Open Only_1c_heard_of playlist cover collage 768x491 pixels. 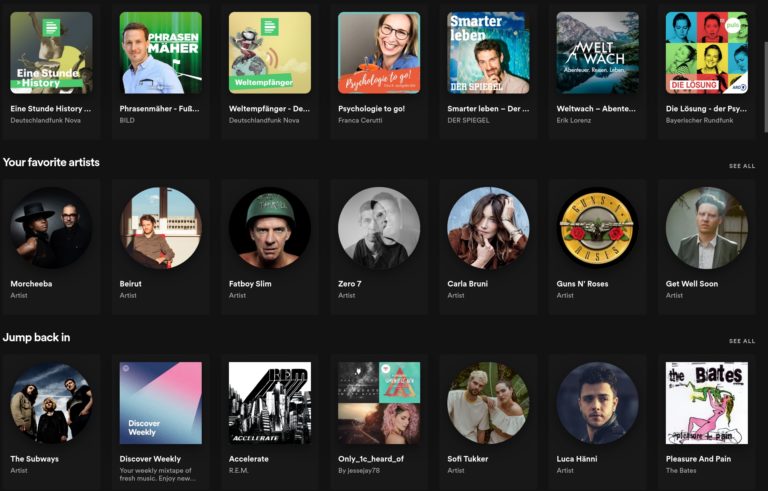[x=379, y=403]
